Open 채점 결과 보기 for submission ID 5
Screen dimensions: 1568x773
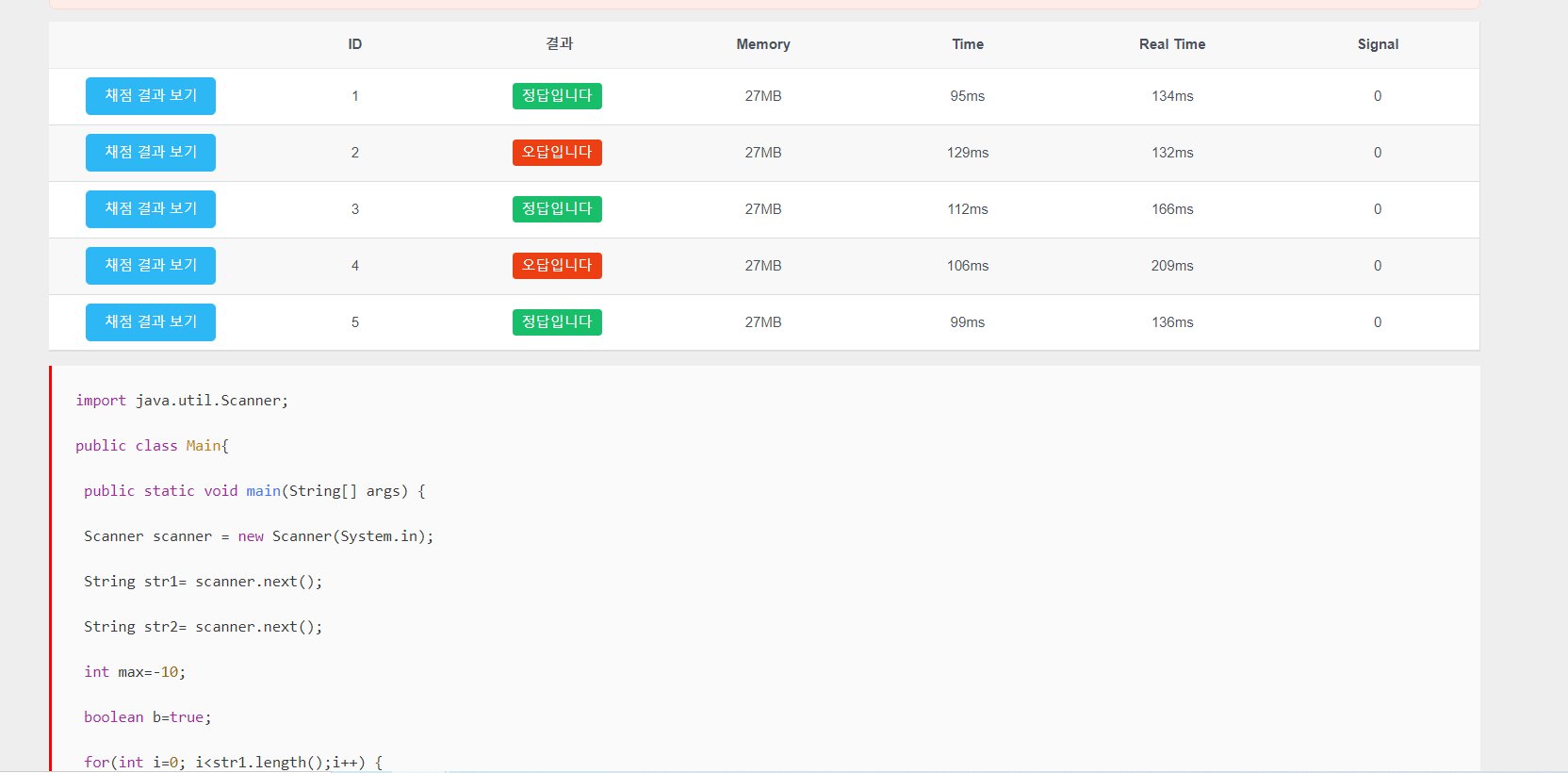(x=151, y=322)
